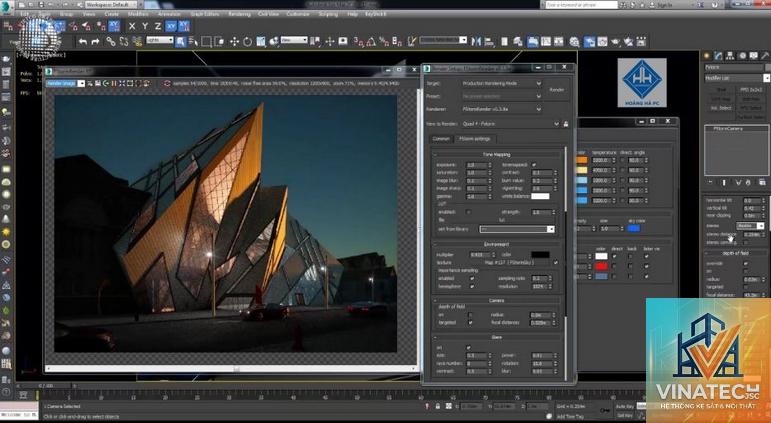Toggle the depth of field targeted checkbox
The image size is (771, 423).
point(471,323)
